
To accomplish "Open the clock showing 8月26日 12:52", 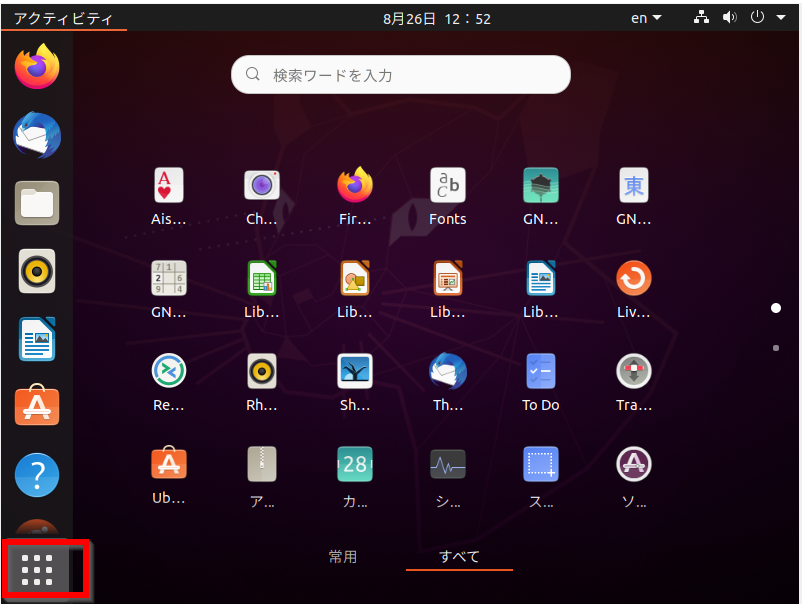I will [x=437, y=19].
